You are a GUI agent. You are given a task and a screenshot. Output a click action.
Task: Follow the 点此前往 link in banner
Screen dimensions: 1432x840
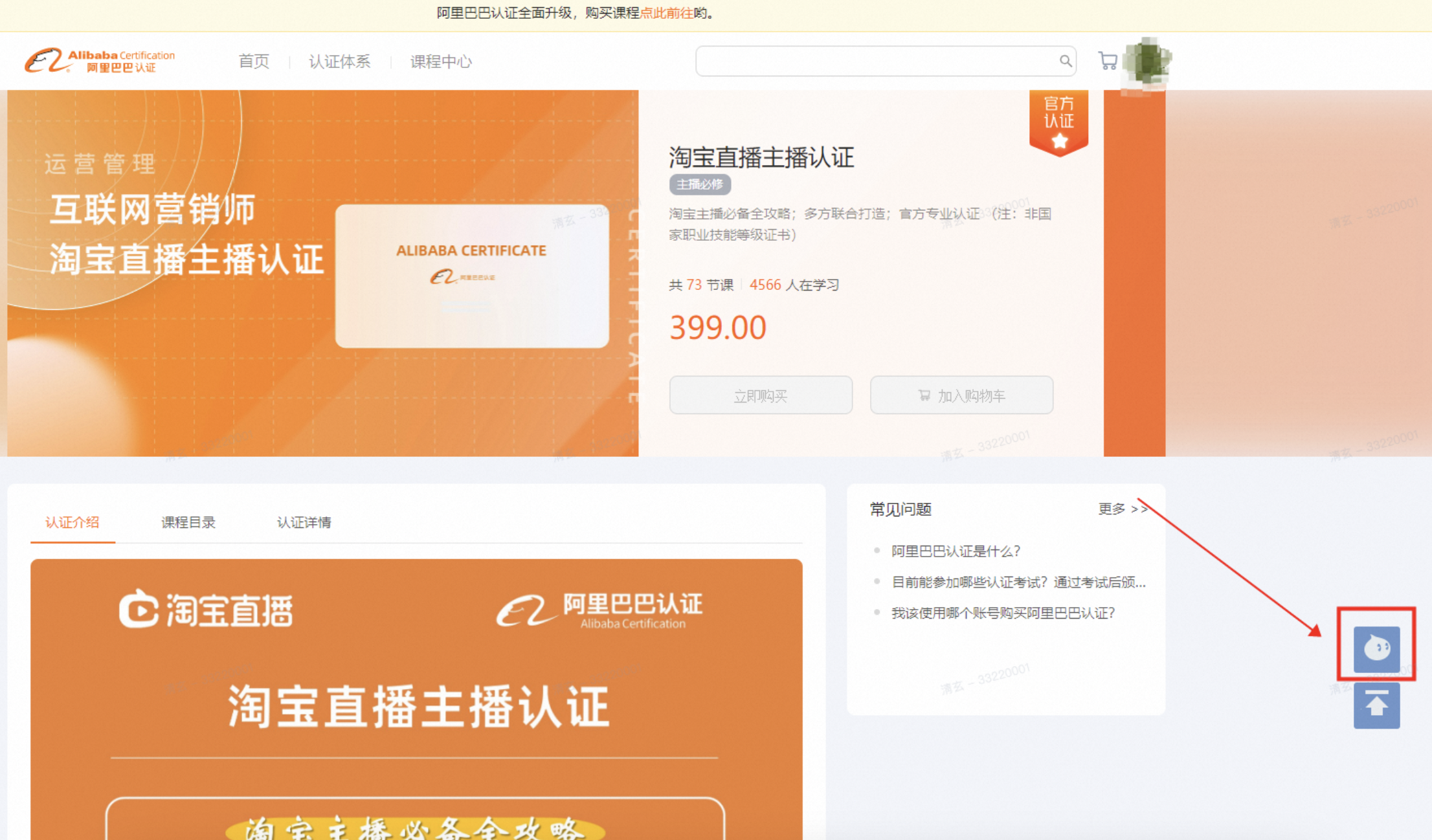coord(666,13)
